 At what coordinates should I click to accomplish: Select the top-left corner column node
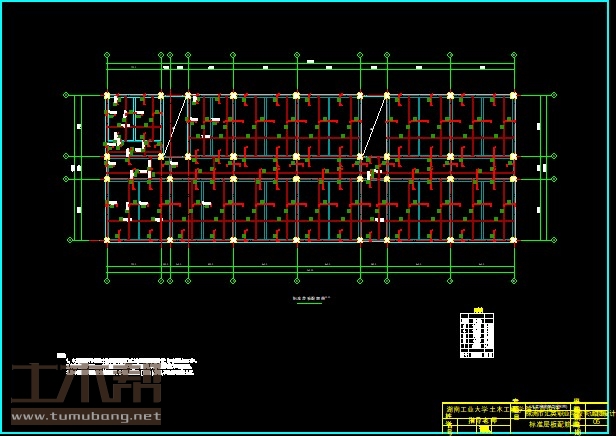click(107, 96)
